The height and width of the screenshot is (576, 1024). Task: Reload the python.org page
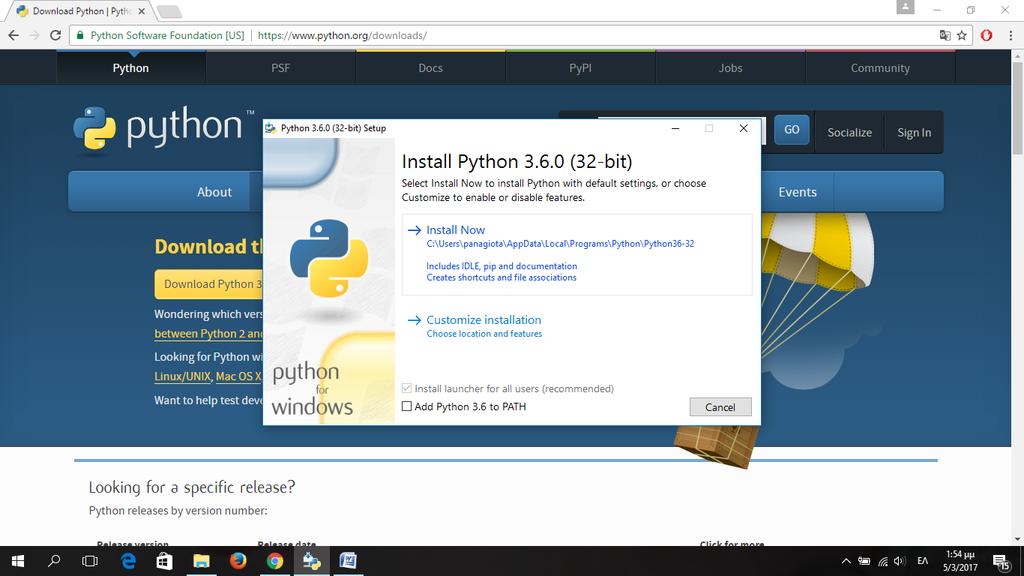(x=56, y=35)
